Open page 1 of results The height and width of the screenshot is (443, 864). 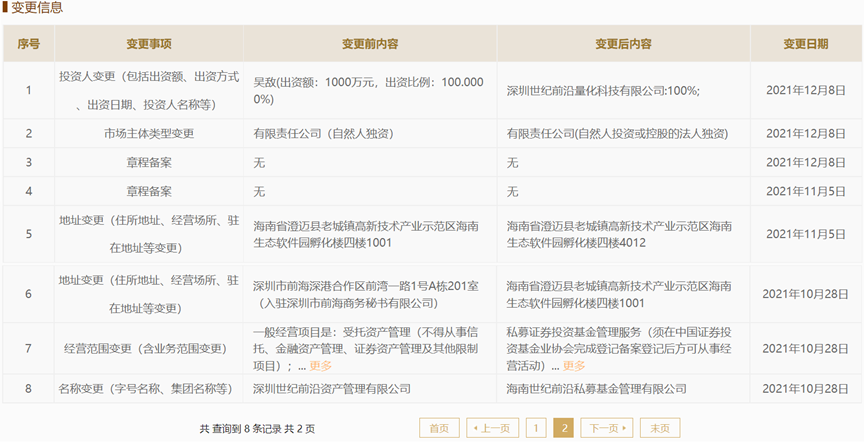(x=536, y=428)
